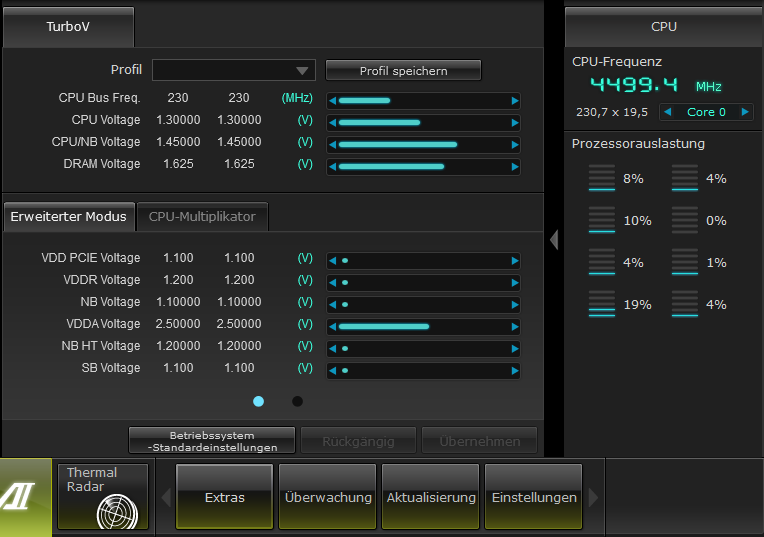Open the Überwachung menu
The height and width of the screenshot is (537, 764).
click(x=327, y=497)
